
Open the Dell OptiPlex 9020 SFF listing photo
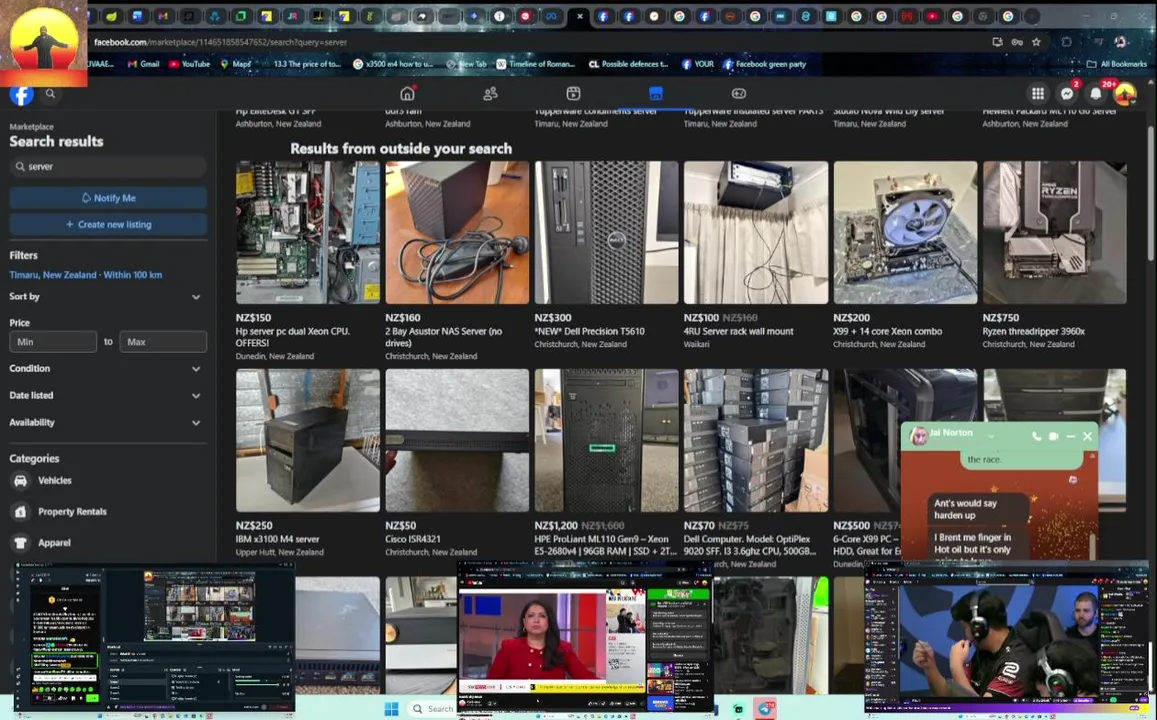pyautogui.click(x=756, y=440)
